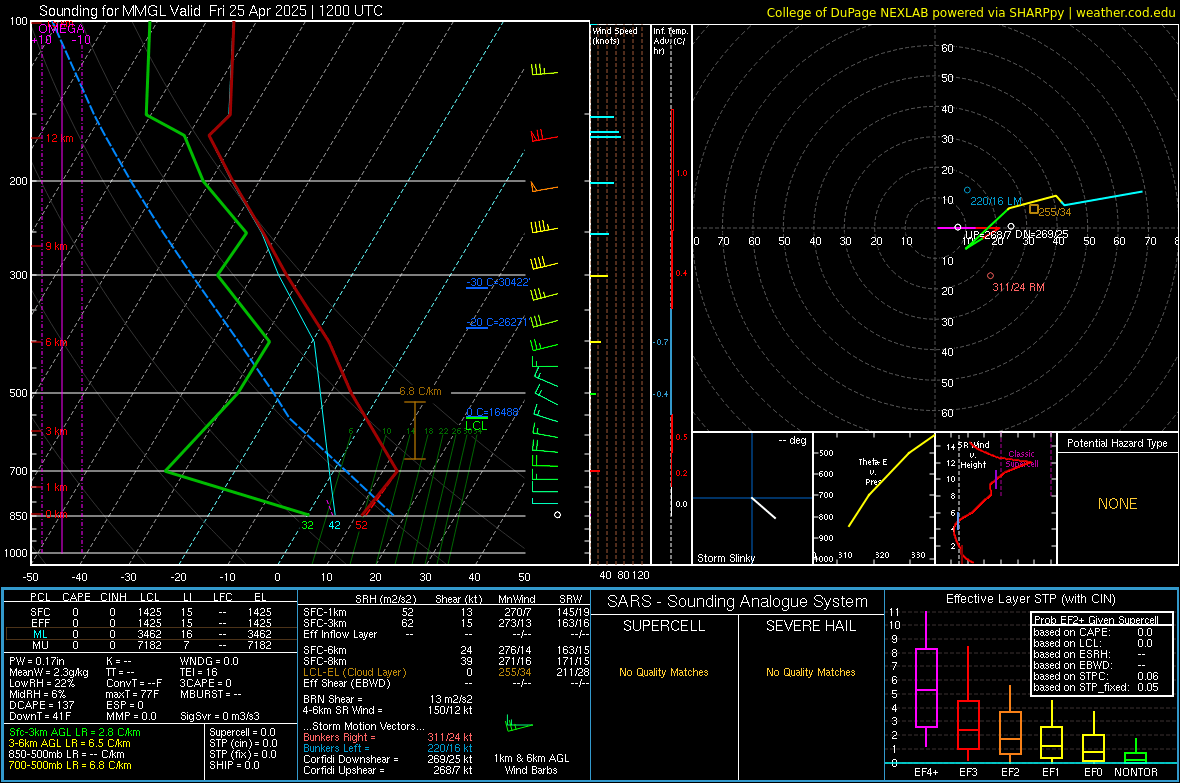The width and height of the screenshot is (1180, 783).
Task: Select the SFC parcel row
Action: point(151,612)
